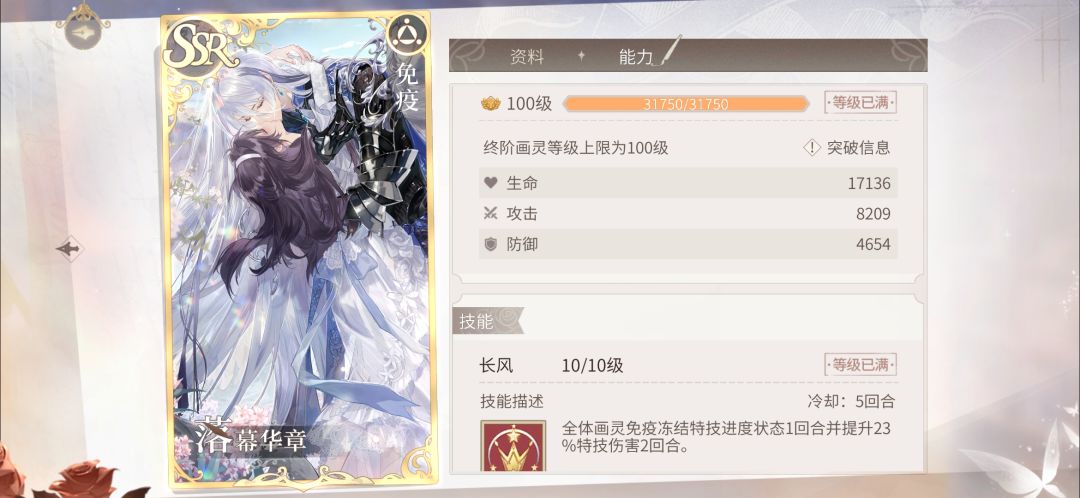Open the 突破信息 breakthrough info
This screenshot has height=498, width=1080.
click(858, 147)
